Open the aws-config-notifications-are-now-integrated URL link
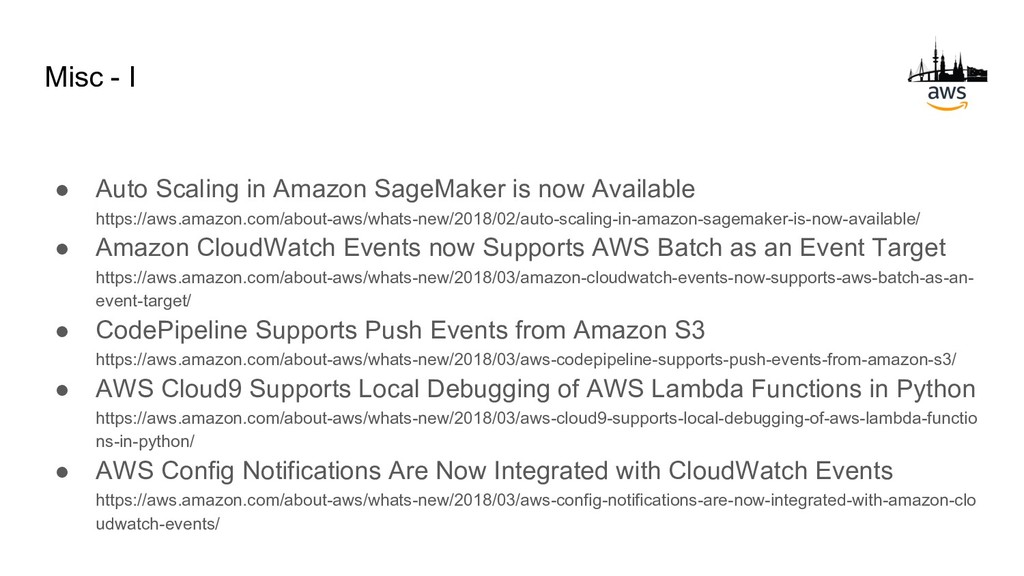The height and width of the screenshot is (576, 1024). click(536, 512)
